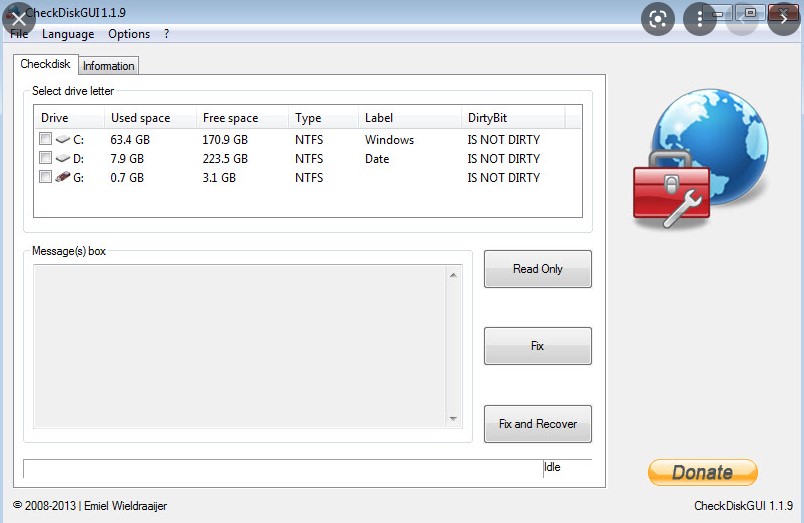Click the CheckDiskGUI 1.1.9 window title
The height and width of the screenshot is (523, 804).
75,12
